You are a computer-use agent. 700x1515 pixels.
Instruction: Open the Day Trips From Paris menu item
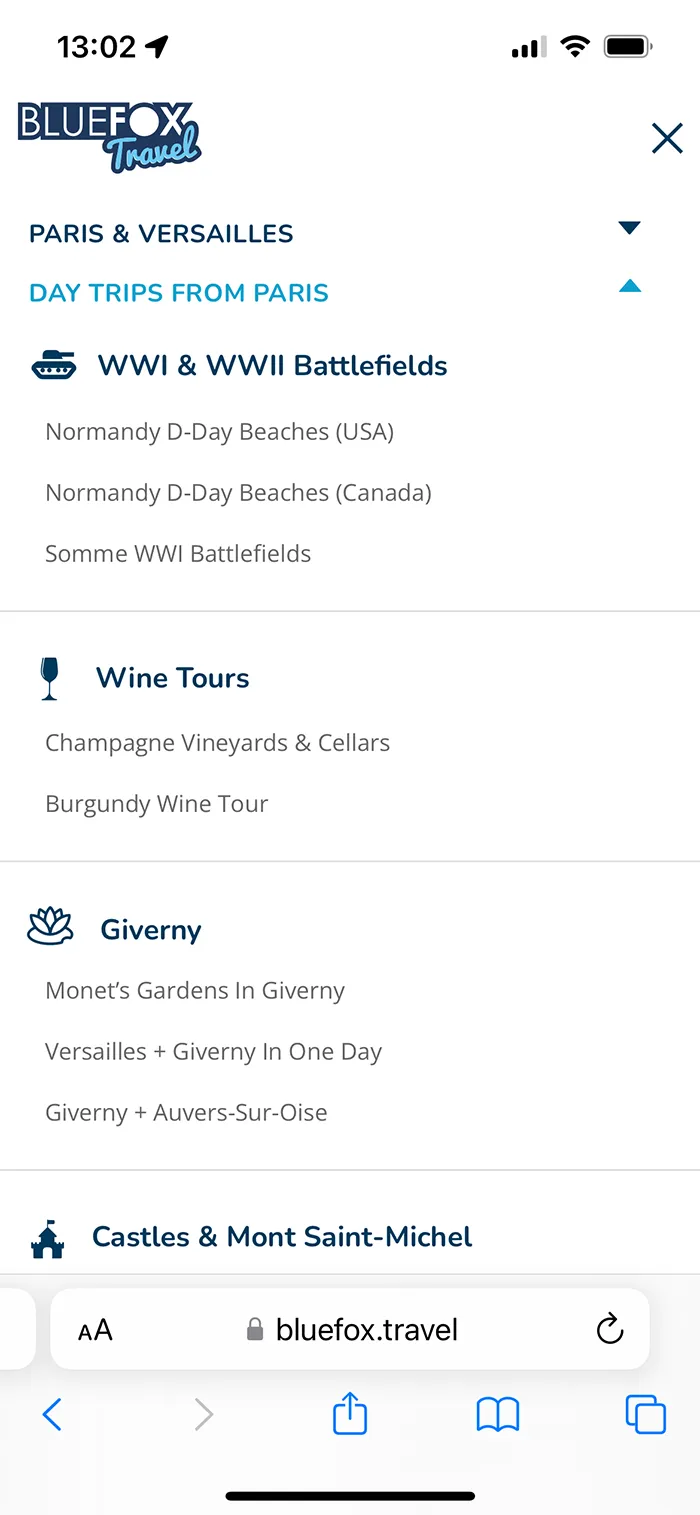click(179, 293)
